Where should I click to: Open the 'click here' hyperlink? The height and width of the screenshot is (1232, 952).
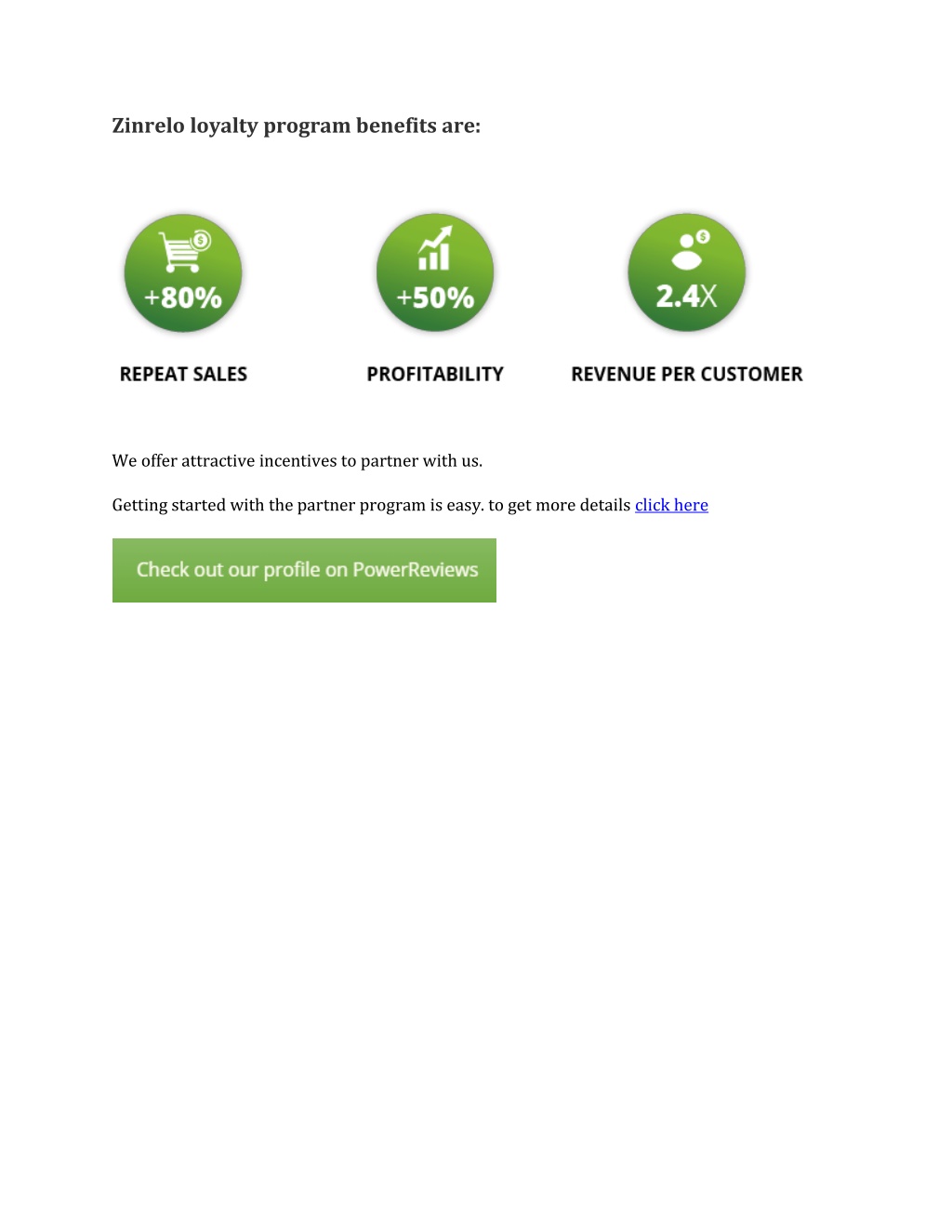point(671,505)
